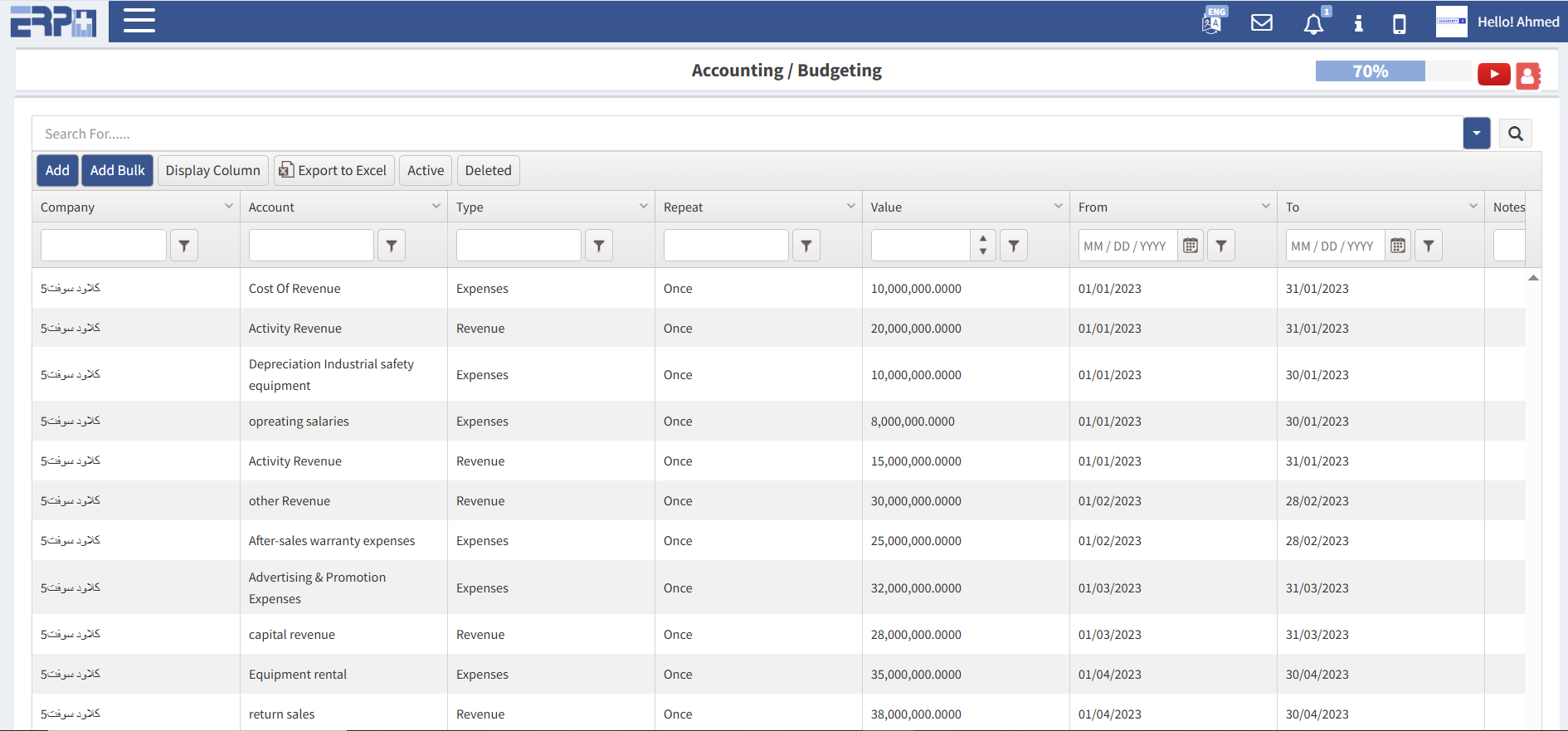This screenshot has height=731, width=1568.
Task: Click Export to Excel
Action: [334, 170]
